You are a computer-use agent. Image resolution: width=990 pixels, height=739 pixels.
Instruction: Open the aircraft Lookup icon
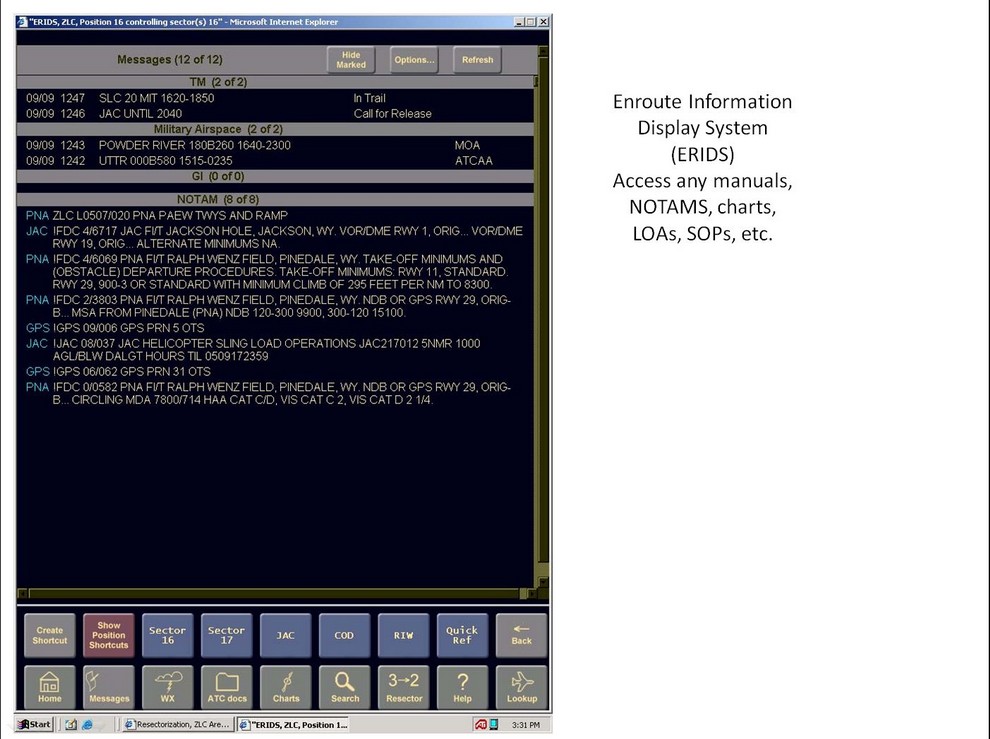(x=521, y=688)
